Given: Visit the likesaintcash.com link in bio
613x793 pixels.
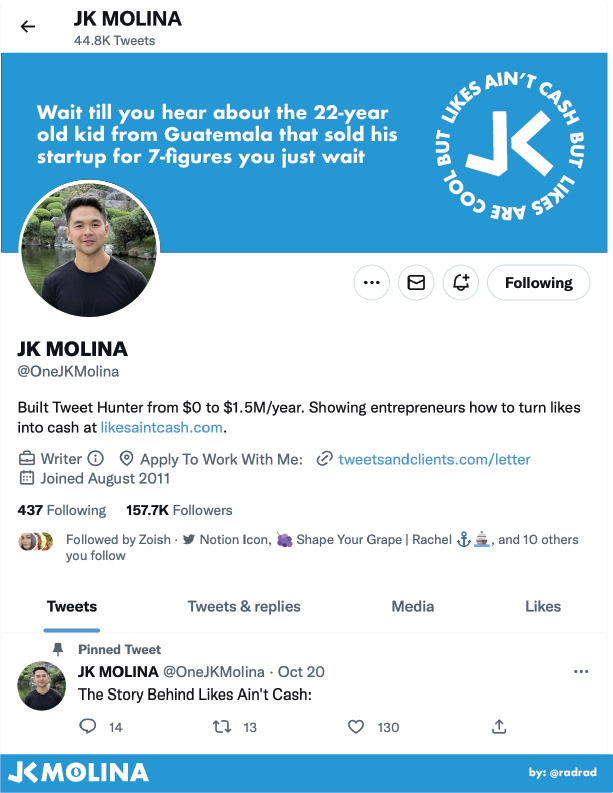Looking at the screenshot, I should click(x=161, y=427).
